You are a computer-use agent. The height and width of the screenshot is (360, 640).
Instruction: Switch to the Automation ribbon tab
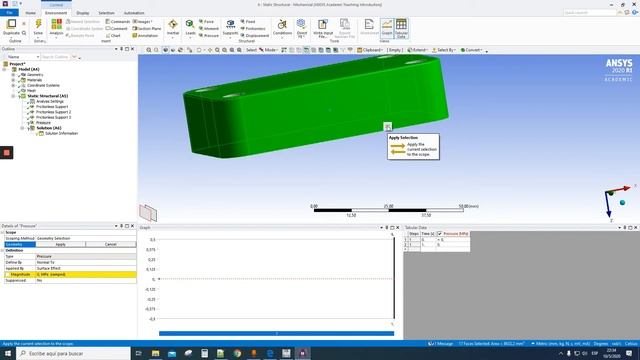(x=134, y=13)
